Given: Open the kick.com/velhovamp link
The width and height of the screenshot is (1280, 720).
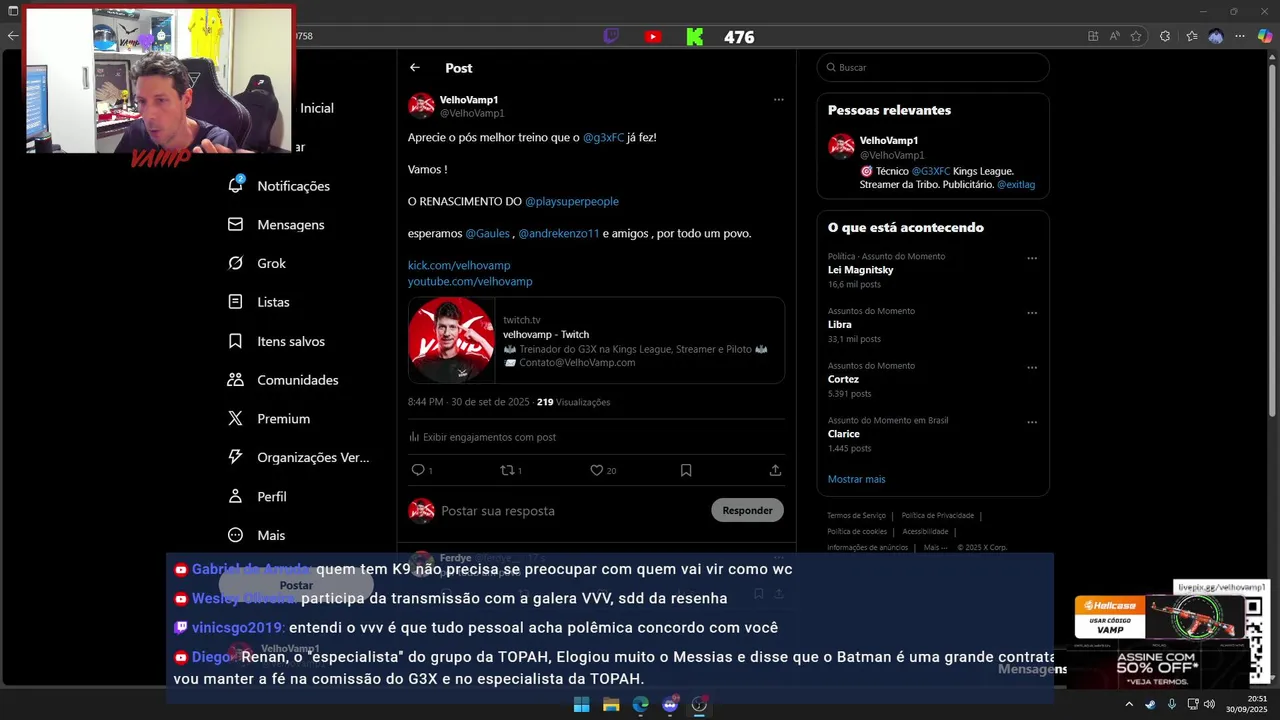Looking at the screenshot, I should click(x=459, y=265).
